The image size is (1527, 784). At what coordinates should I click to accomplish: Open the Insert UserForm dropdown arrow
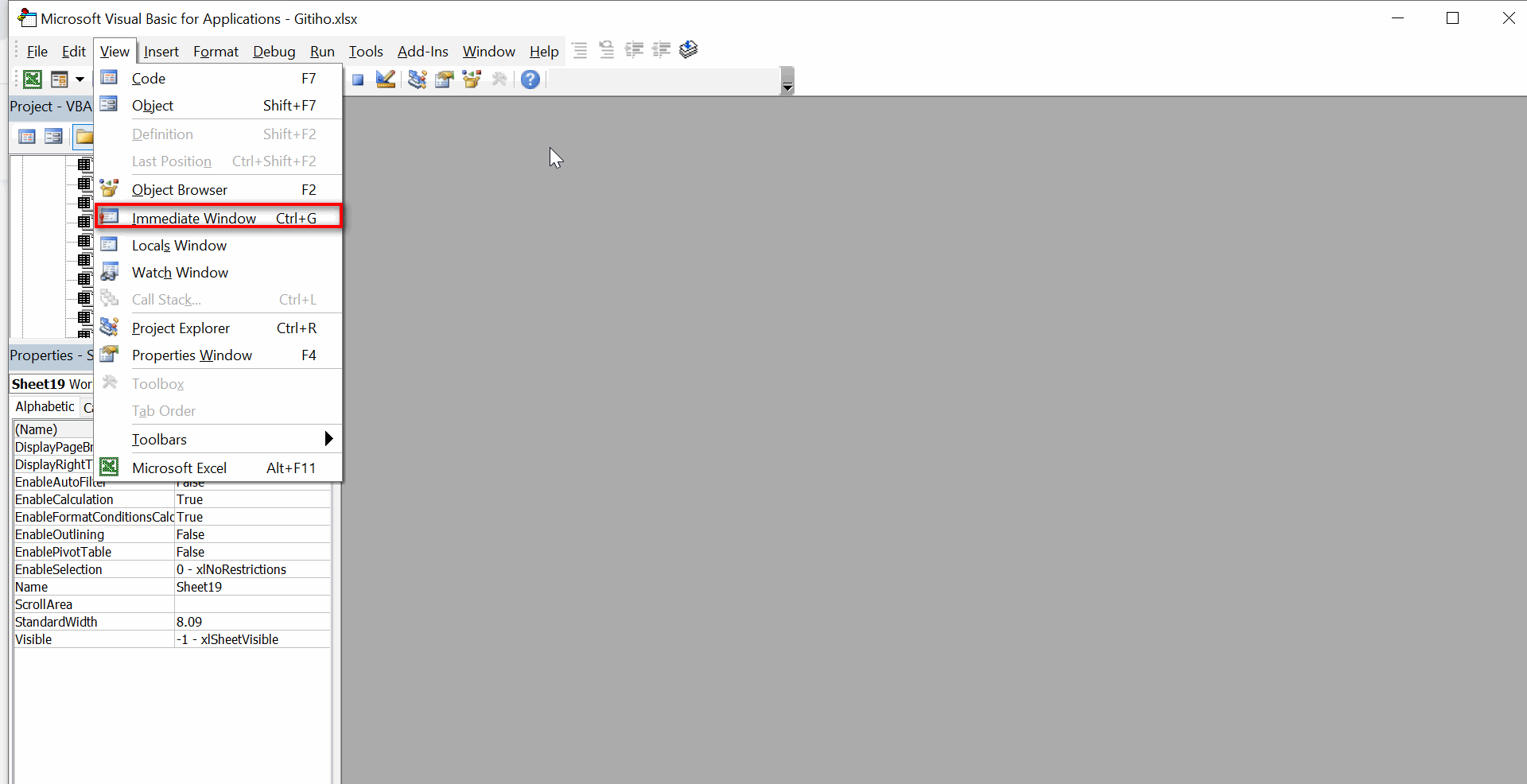(80, 79)
